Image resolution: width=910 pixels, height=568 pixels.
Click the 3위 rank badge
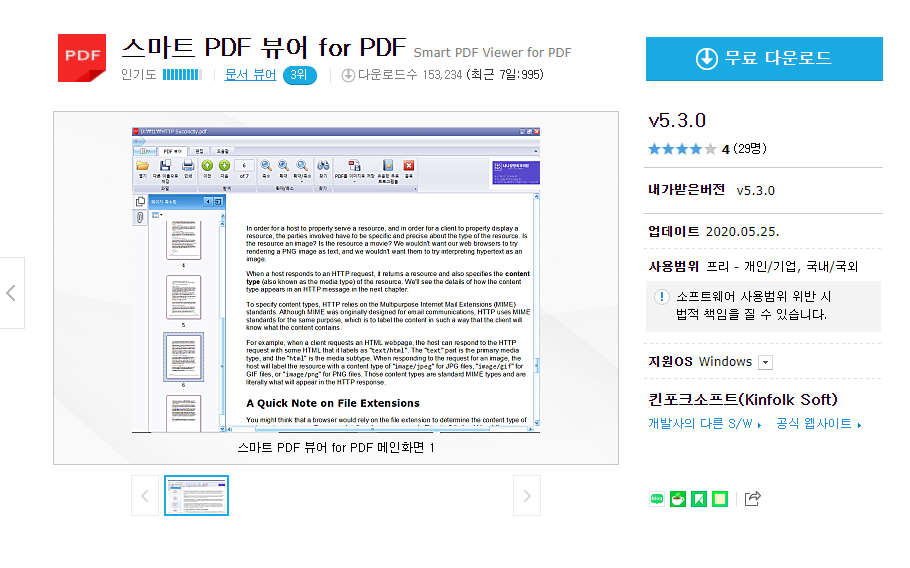pyautogui.click(x=299, y=75)
